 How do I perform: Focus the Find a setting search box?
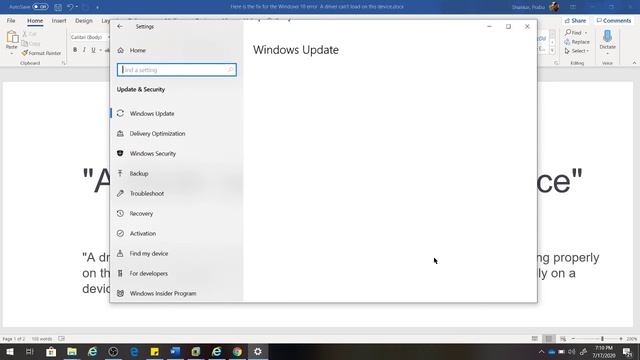(x=177, y=70)
